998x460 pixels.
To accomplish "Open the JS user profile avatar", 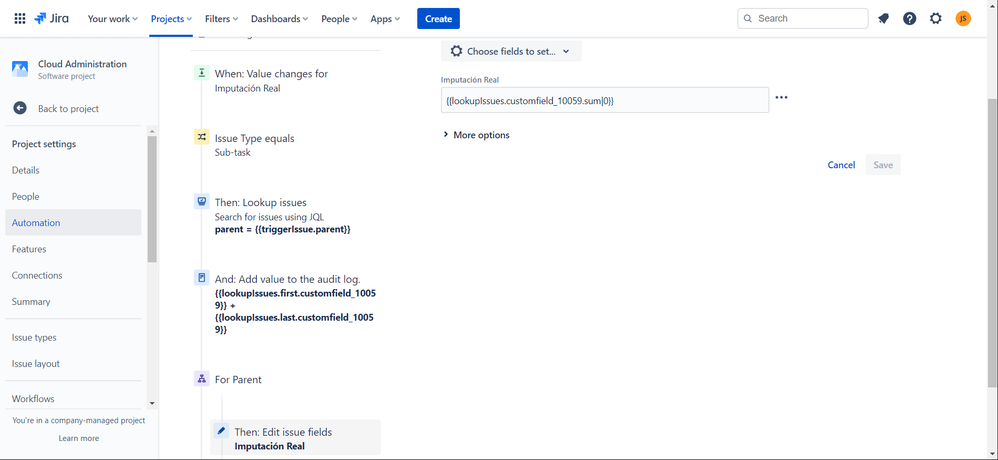I will point(963,18).
